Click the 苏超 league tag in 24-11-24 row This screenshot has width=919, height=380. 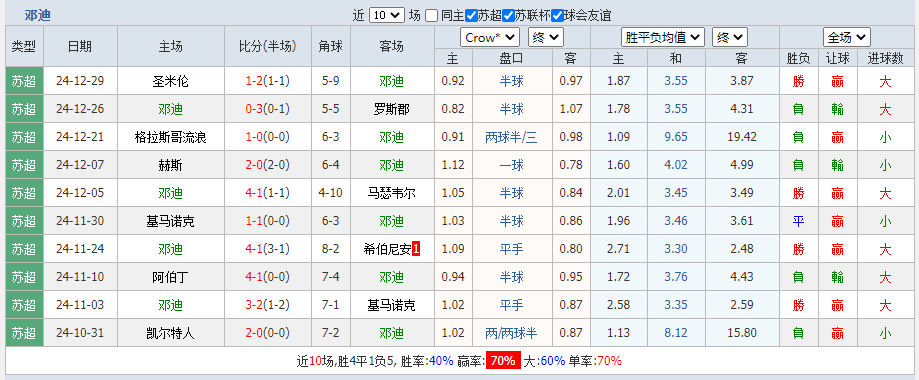(25, 249)
